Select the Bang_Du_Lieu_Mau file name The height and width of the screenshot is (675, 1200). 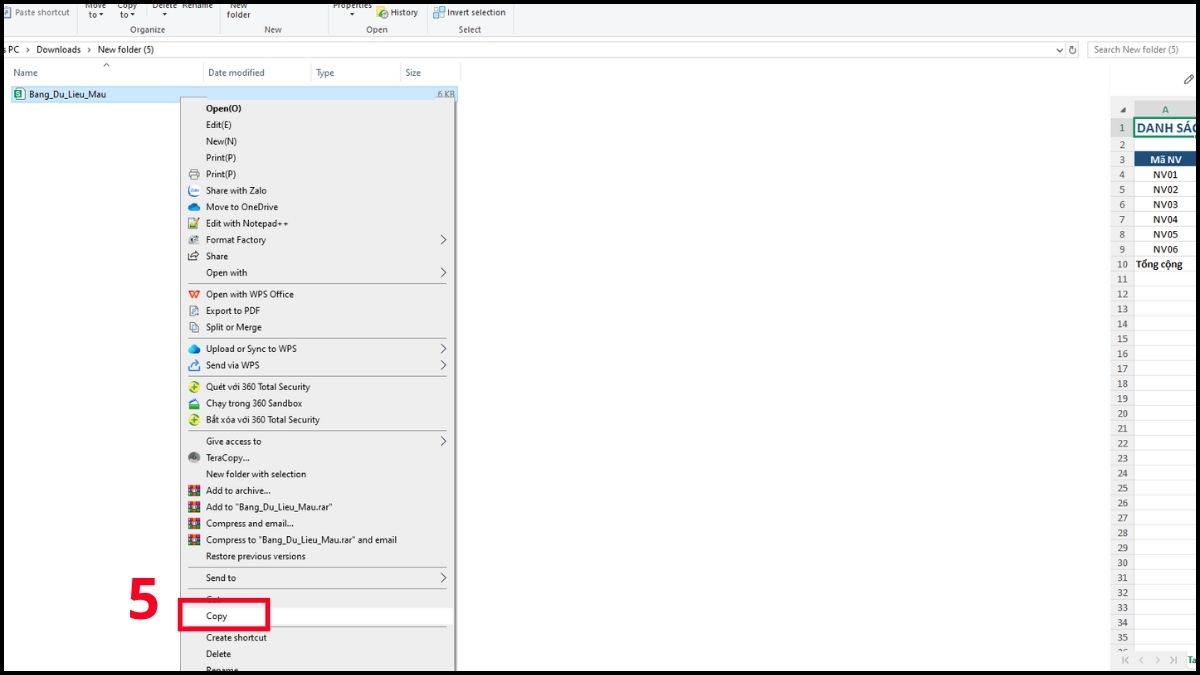click(67, 94)
